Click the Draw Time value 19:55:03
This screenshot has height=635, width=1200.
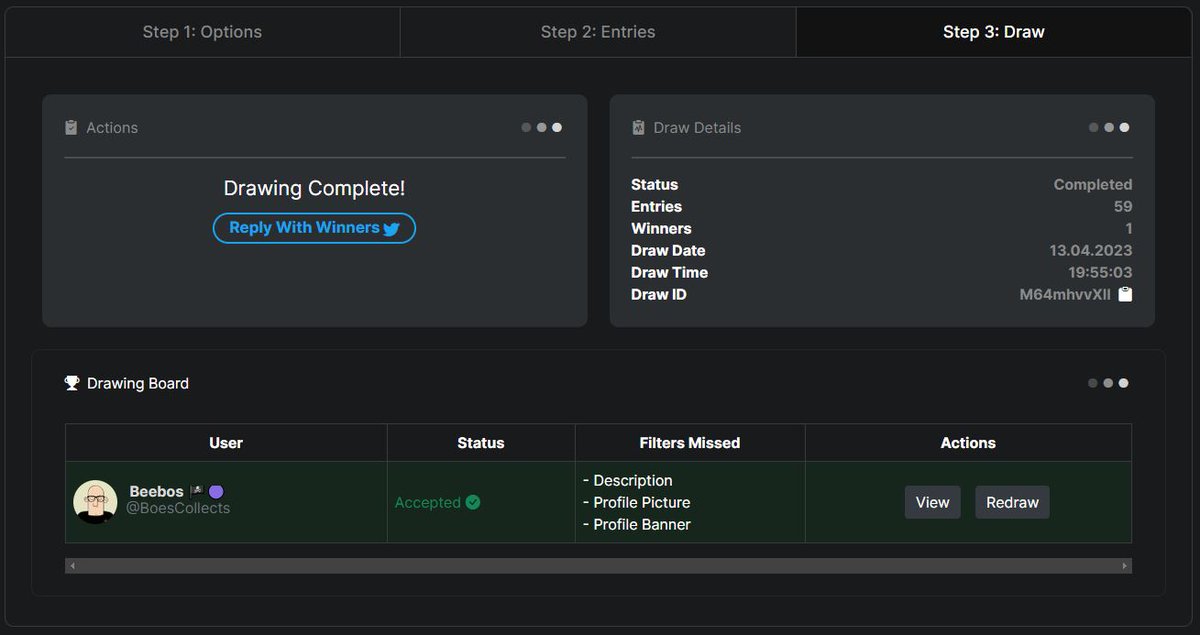click(1100, 272)
